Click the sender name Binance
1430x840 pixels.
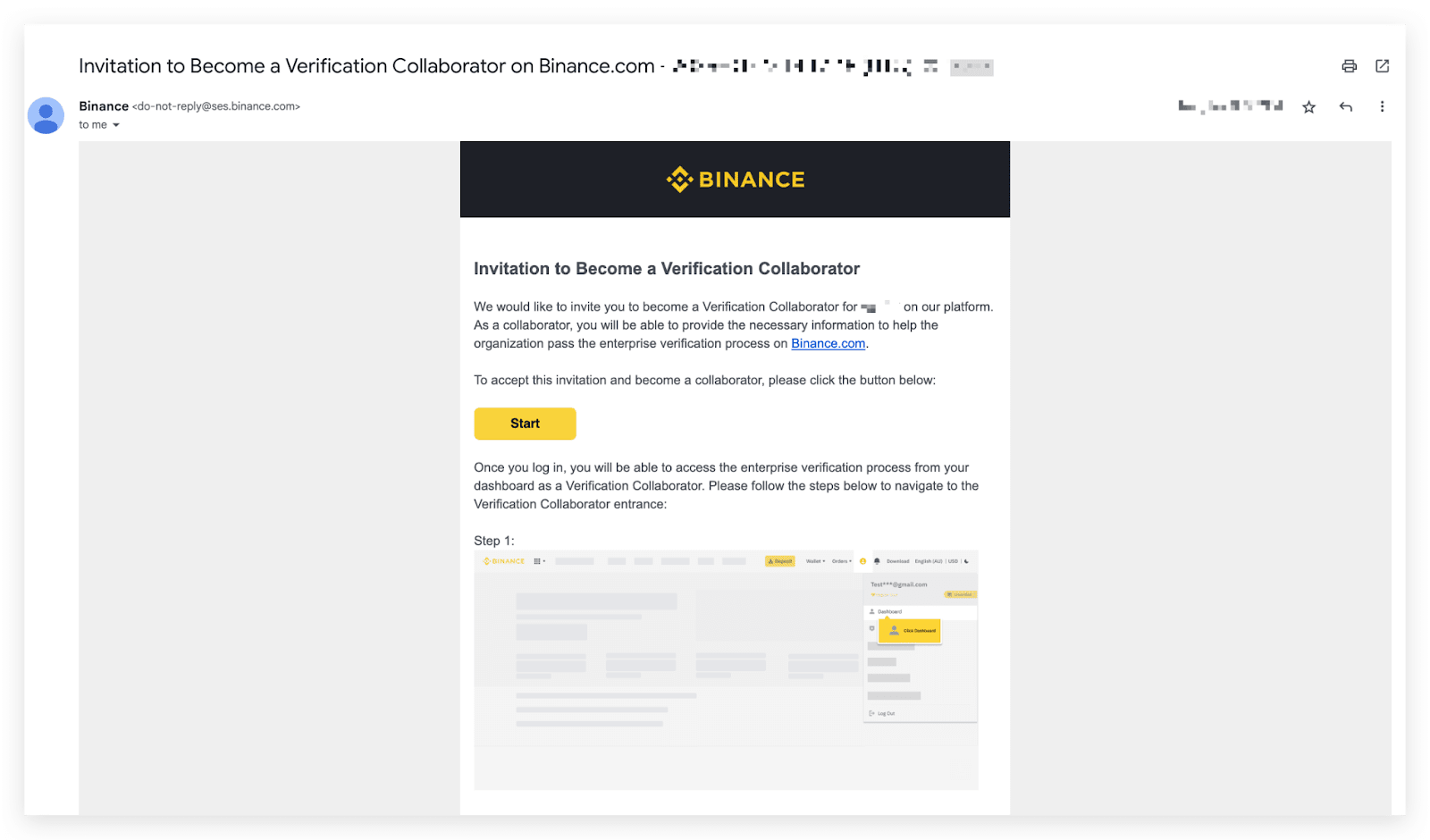coord(104,106)
